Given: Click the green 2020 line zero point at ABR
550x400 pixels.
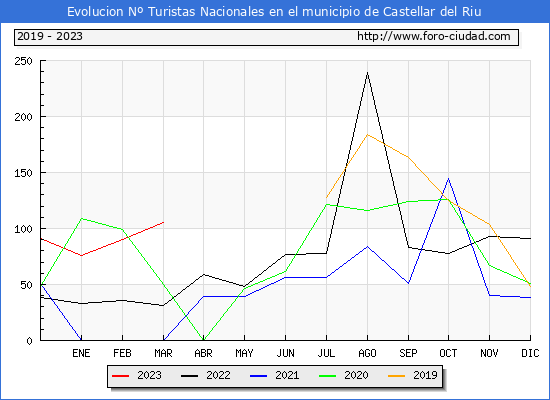Looking at the screenshot, I should click(203, 340).
